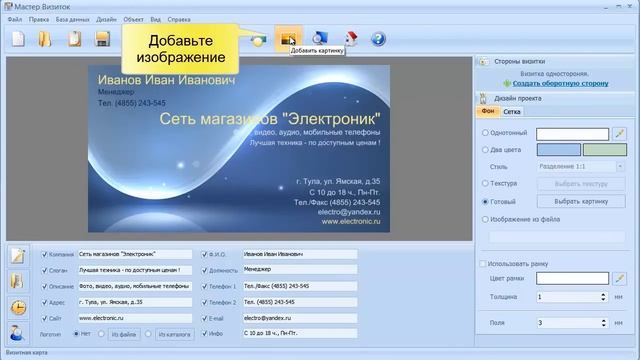Increase Поля with the up arrow
The width and height of the screenshot is (640, 360).
click(603, 320)
